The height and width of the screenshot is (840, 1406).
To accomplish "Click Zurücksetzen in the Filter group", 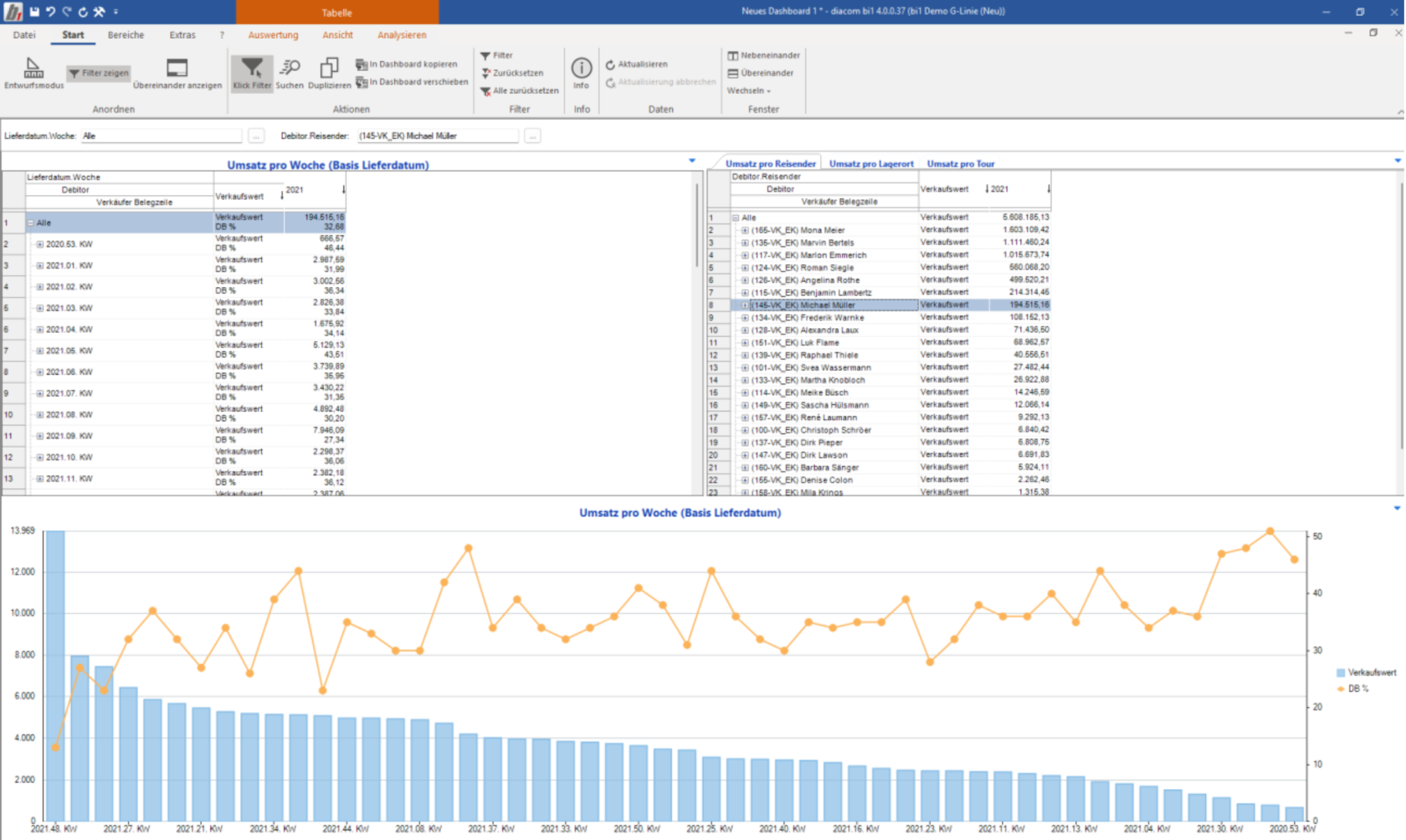I will pyautogui.click(x=512, y=73).
